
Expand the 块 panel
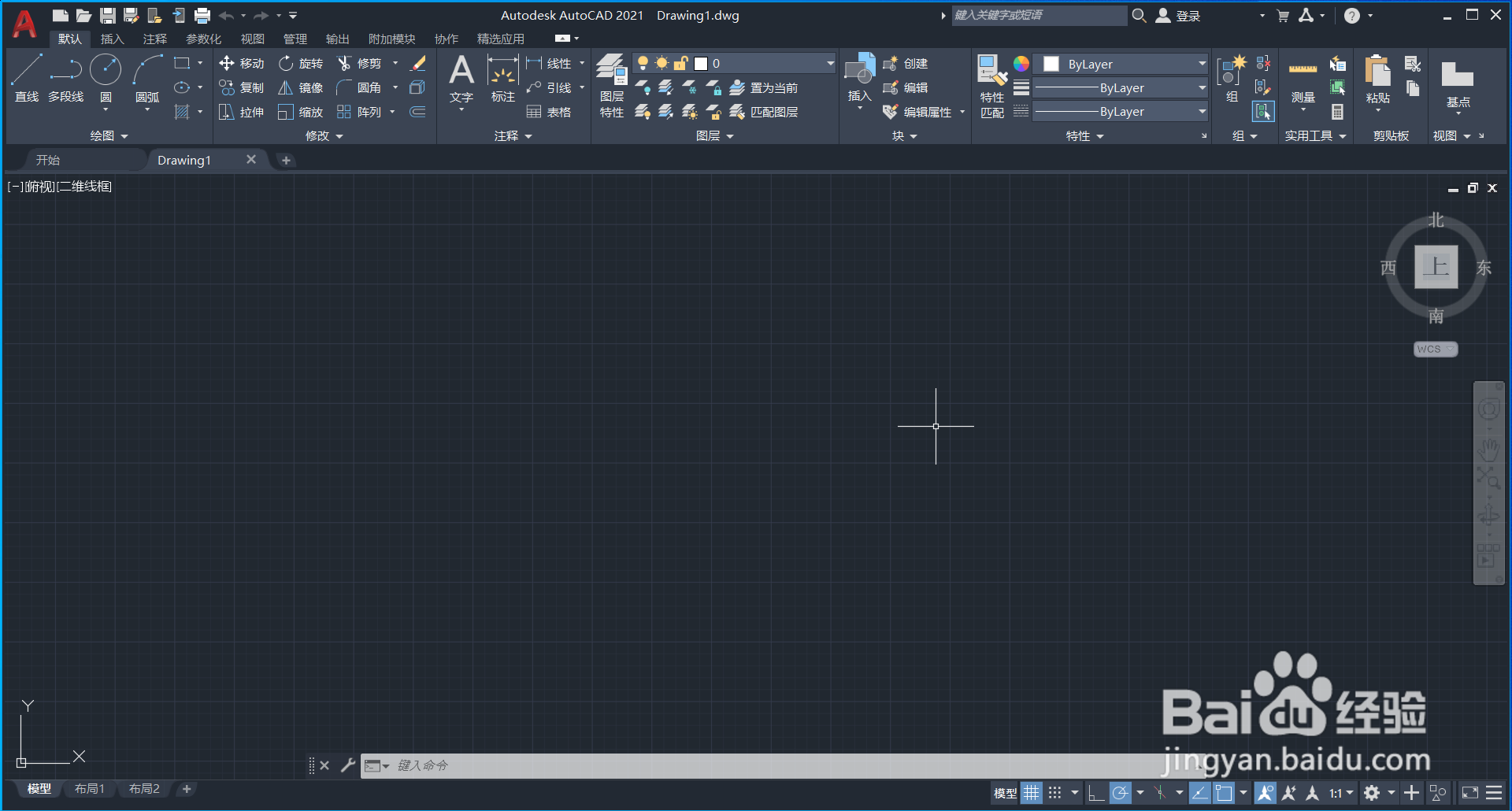click(x=905, y=135)
